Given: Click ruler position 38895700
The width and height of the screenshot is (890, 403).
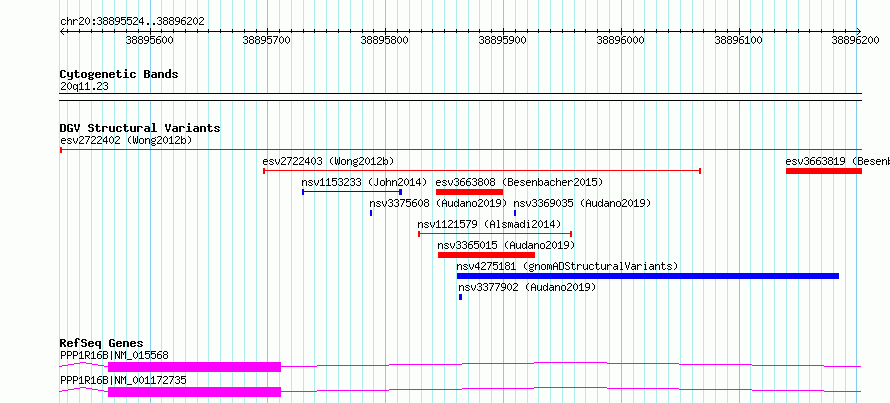Looking at the screenshot, I should point(267,40).
